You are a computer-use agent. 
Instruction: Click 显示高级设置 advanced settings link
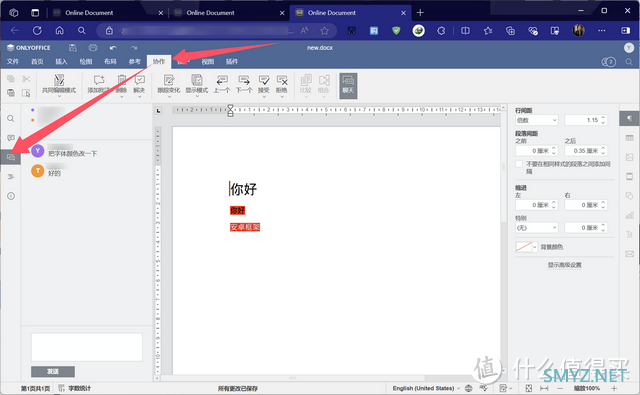click(x=564, y=265)
